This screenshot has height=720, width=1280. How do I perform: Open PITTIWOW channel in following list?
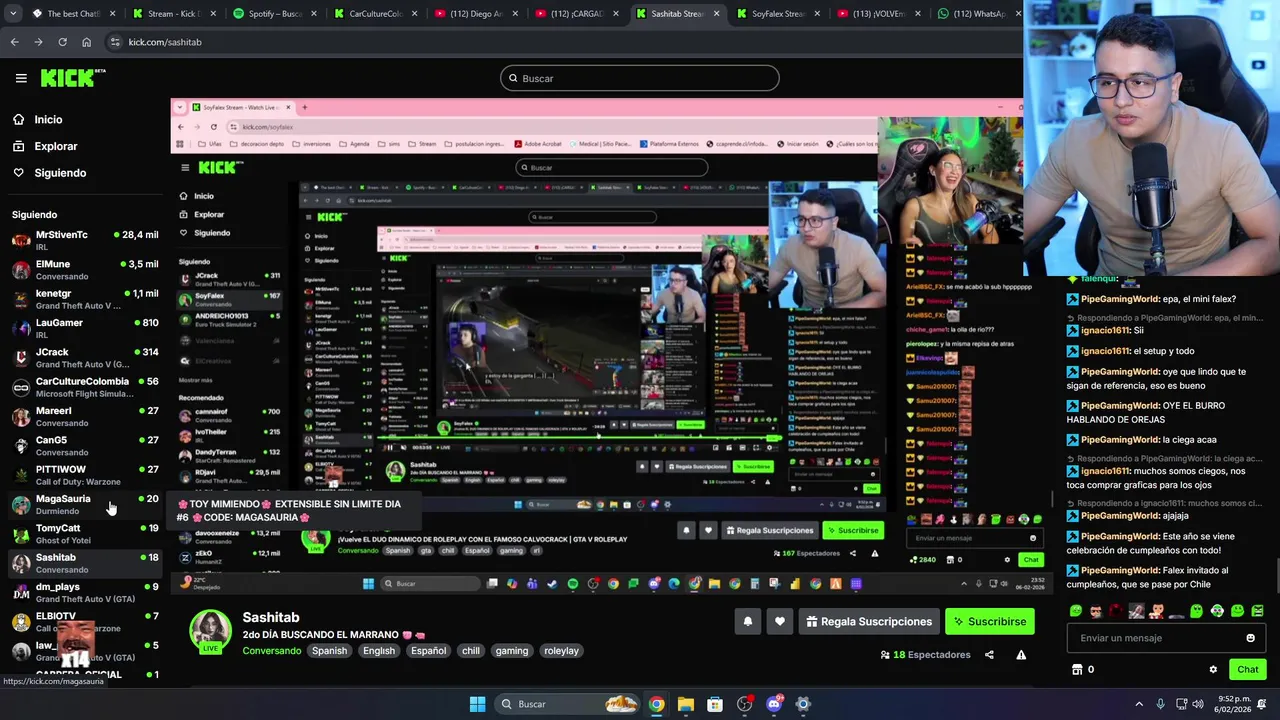[84, 475]
